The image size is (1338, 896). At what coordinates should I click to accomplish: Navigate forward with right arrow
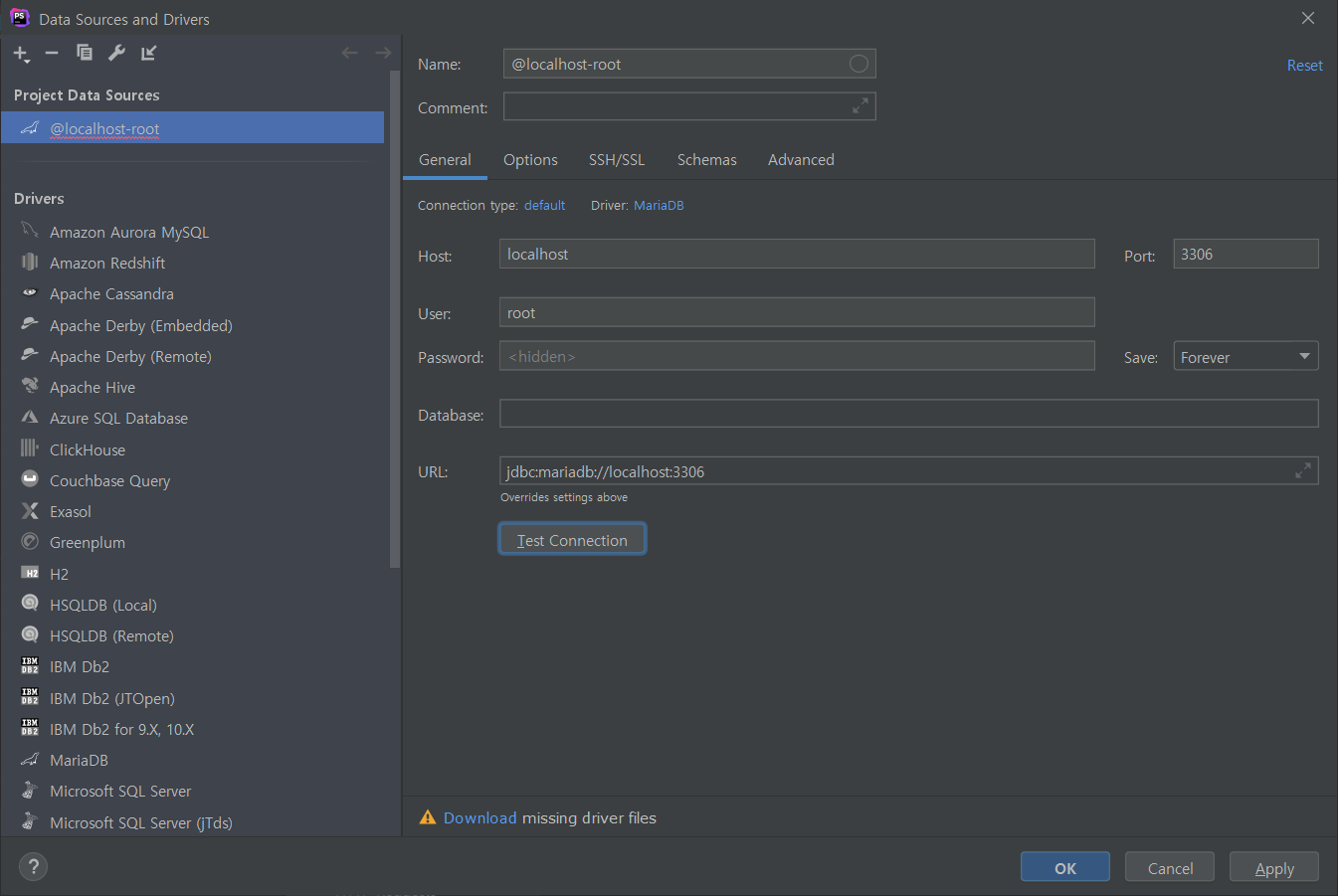tap(383, 53)
